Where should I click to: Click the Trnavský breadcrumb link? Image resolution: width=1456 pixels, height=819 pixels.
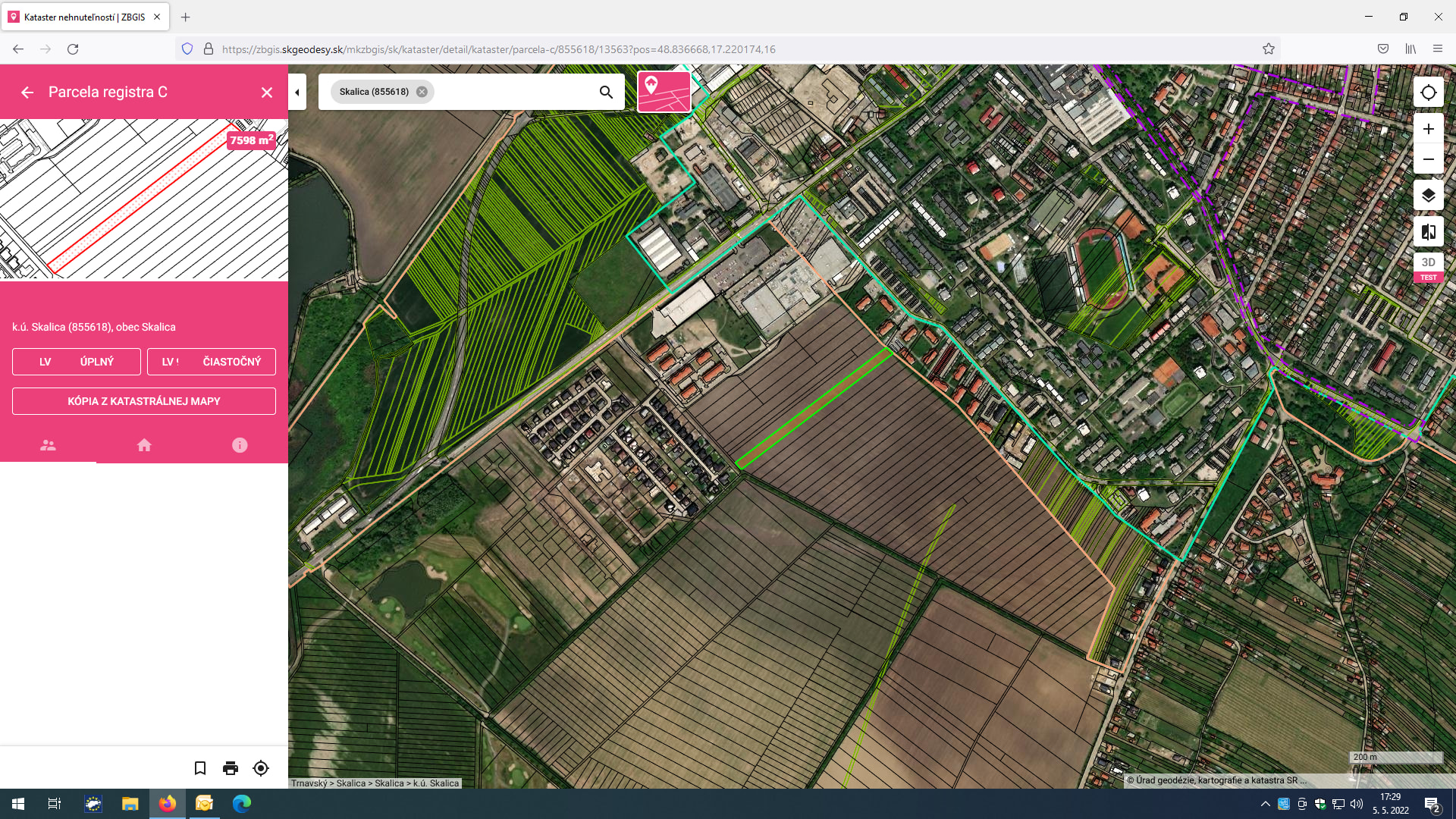click(309, 783)
